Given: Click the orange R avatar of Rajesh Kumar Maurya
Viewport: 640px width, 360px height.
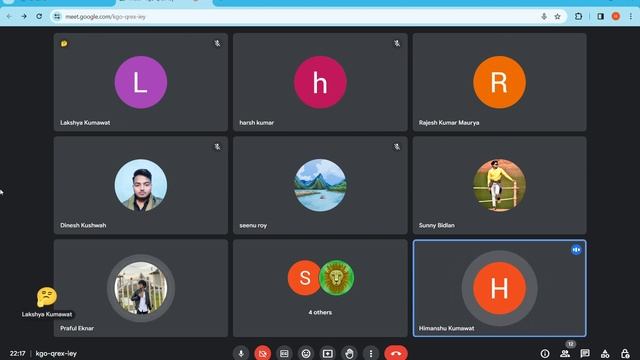Looking at the screenshot, I should 500,82.
